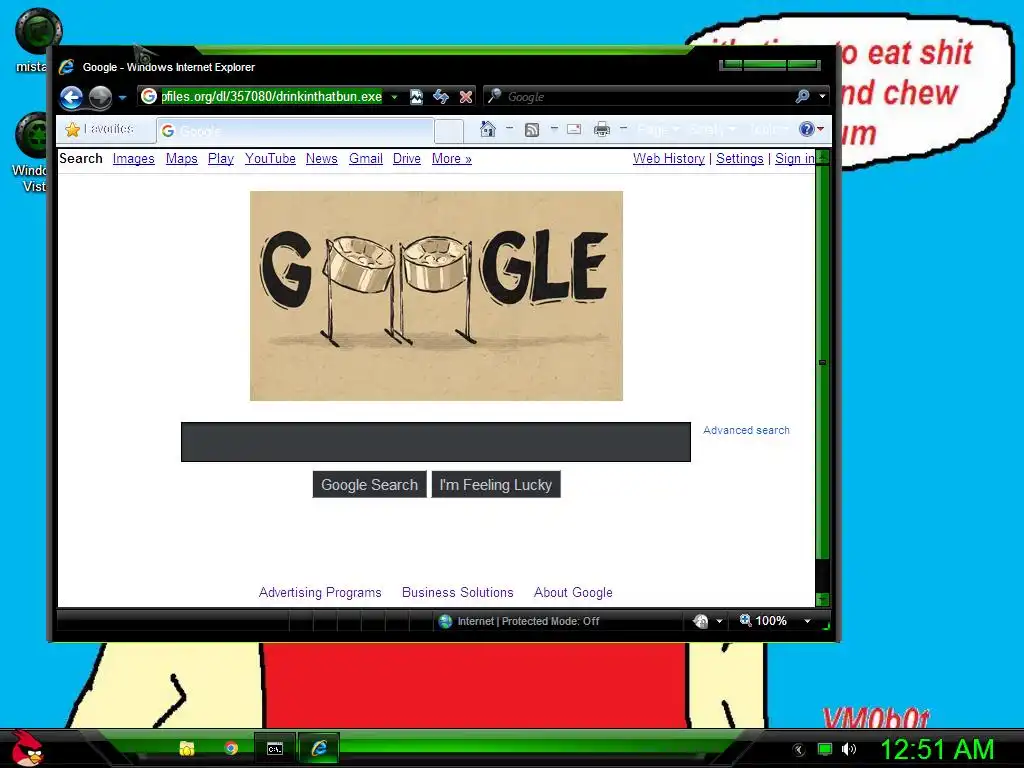Click the Sign in link
Viewport: 1024px width, 768px height.
coord(795,159)
